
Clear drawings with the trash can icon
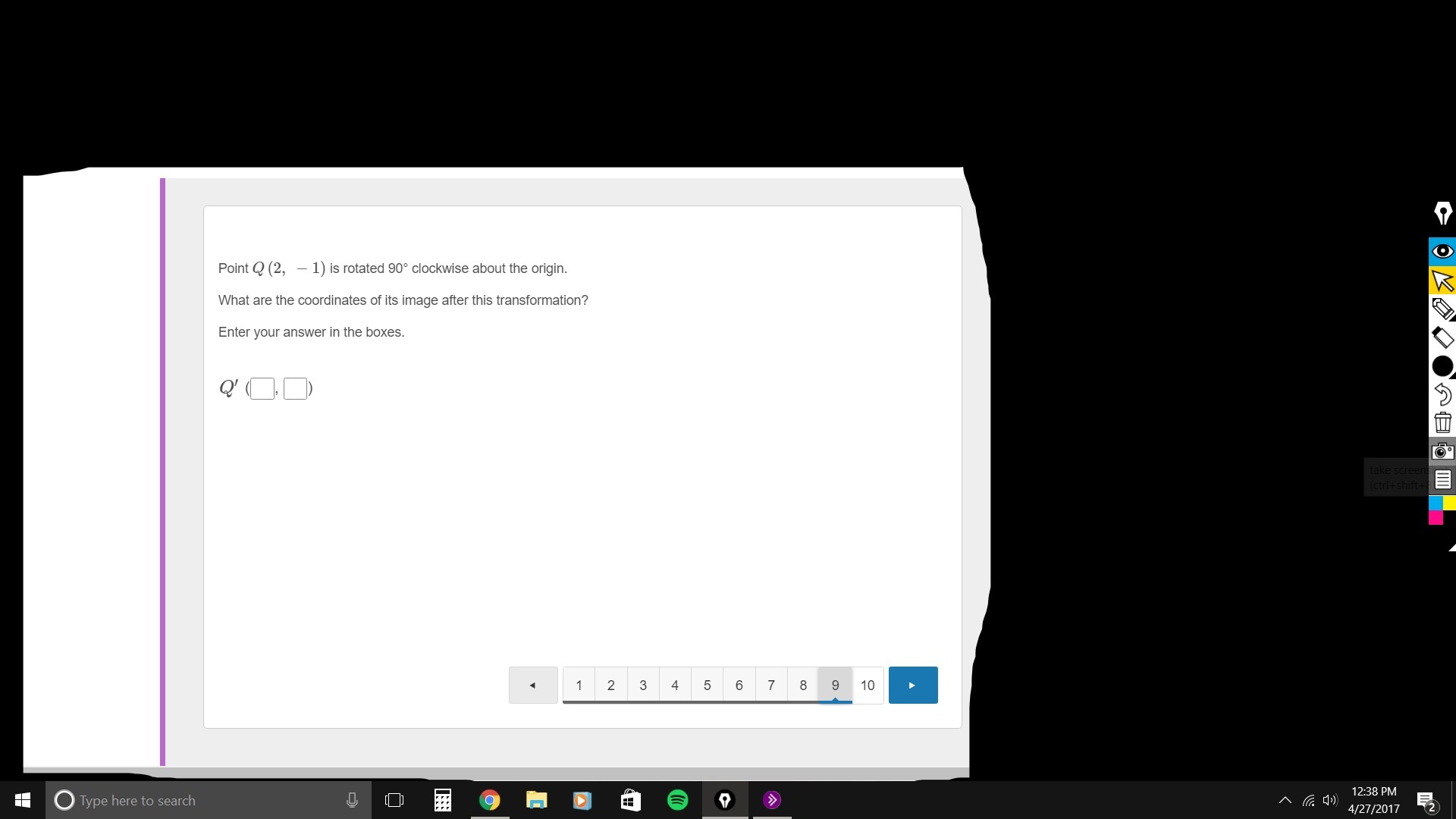(1442, 422)
